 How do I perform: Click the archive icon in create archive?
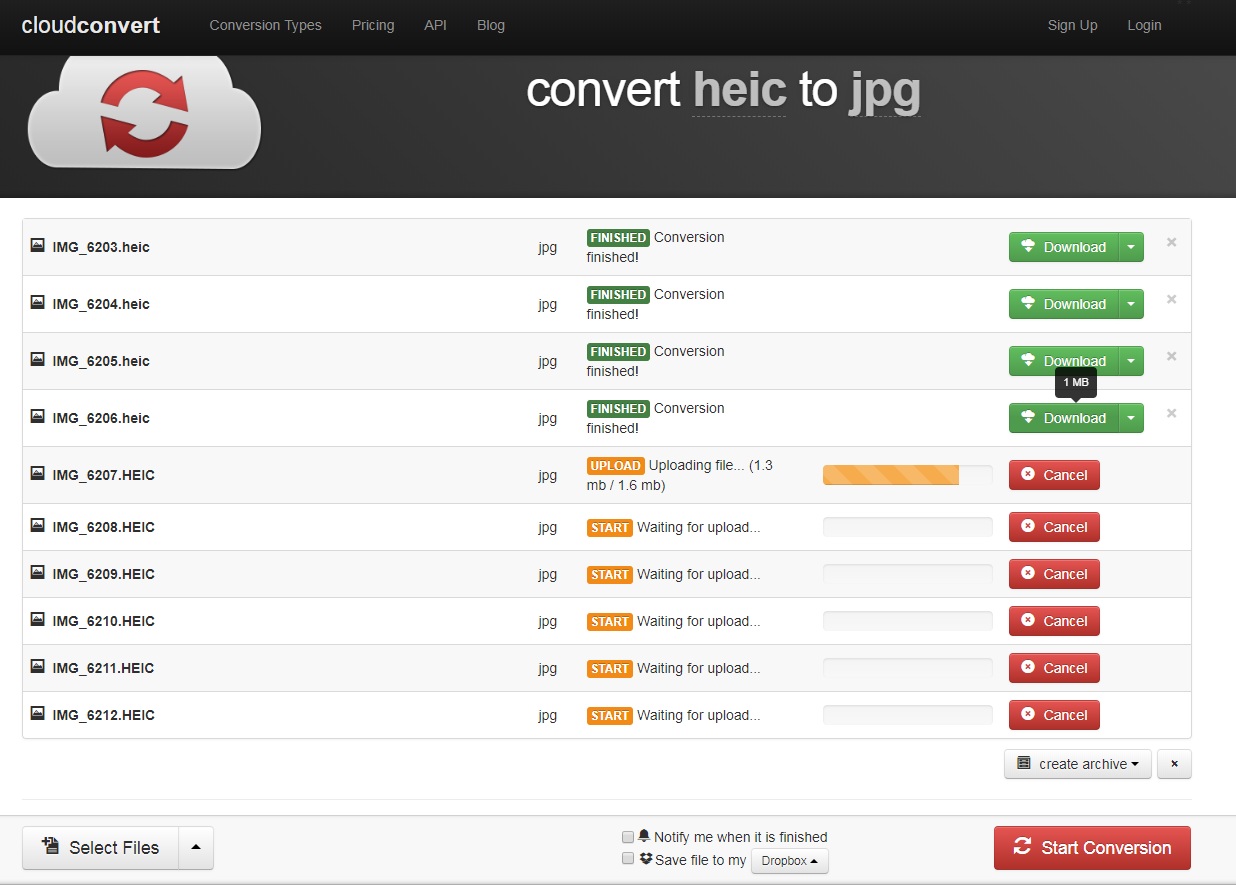pyautogui.click(x=1023, y=763)
